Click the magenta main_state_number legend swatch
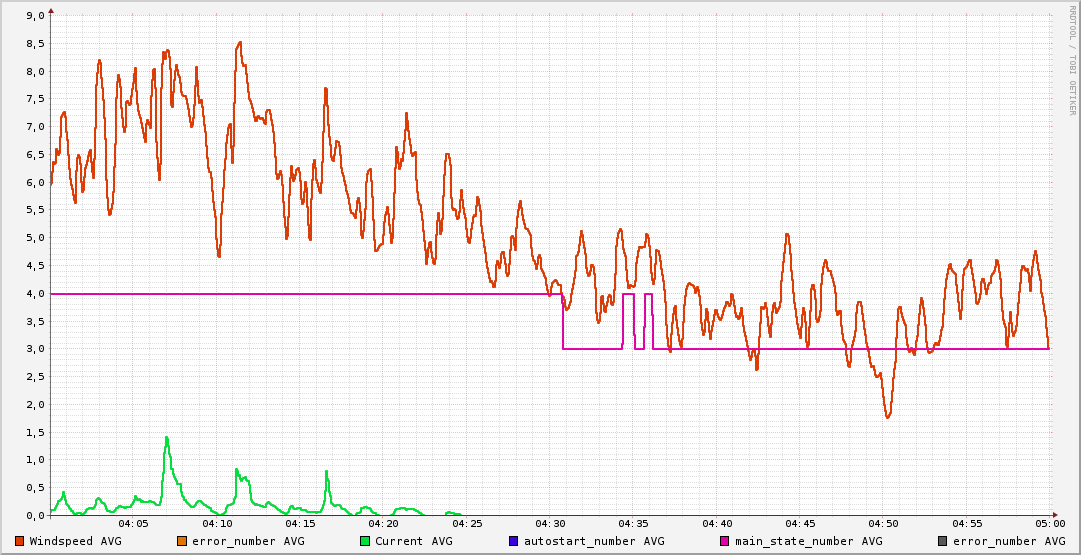 point(725,541)
